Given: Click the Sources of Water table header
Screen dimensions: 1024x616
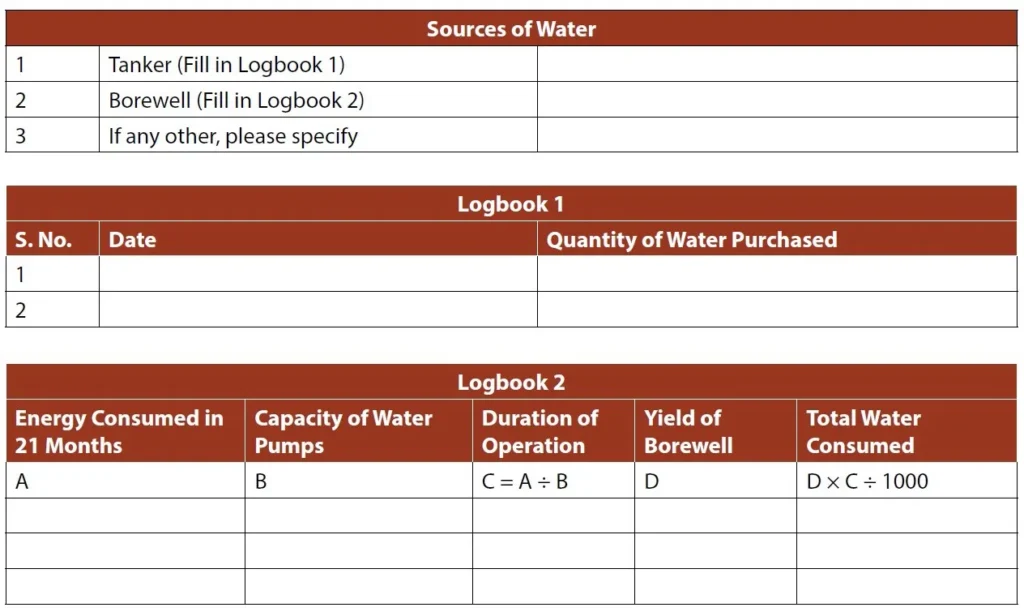Looking at the screenshot, I should coord(511,29).
